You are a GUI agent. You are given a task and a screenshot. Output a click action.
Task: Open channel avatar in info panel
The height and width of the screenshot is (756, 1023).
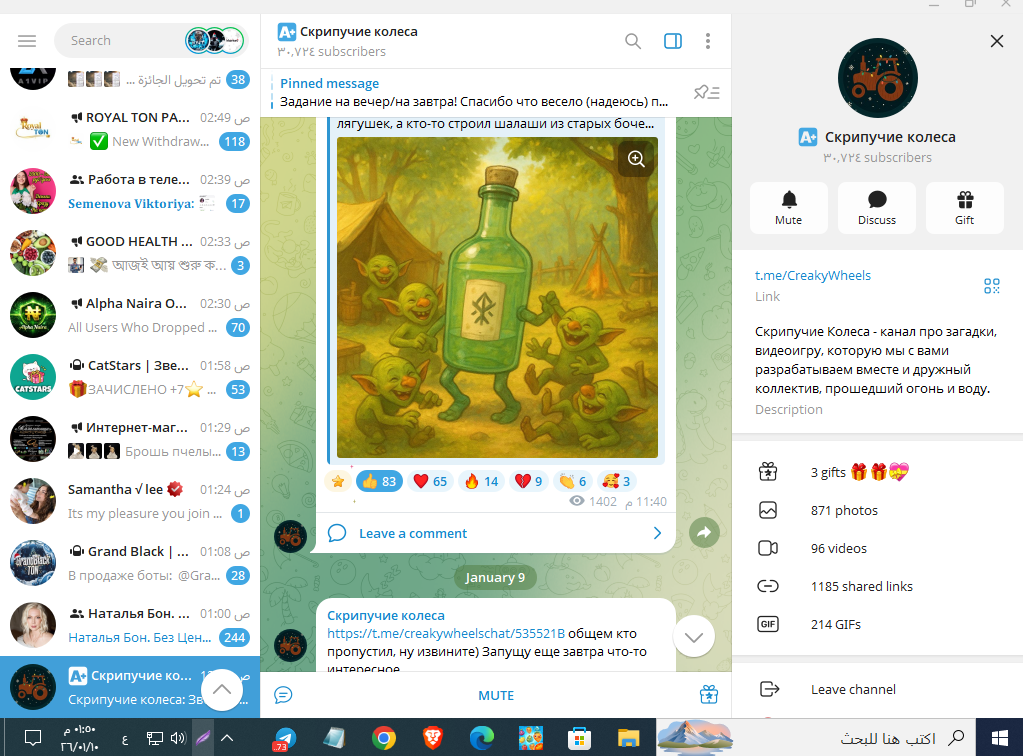(878, 78)
